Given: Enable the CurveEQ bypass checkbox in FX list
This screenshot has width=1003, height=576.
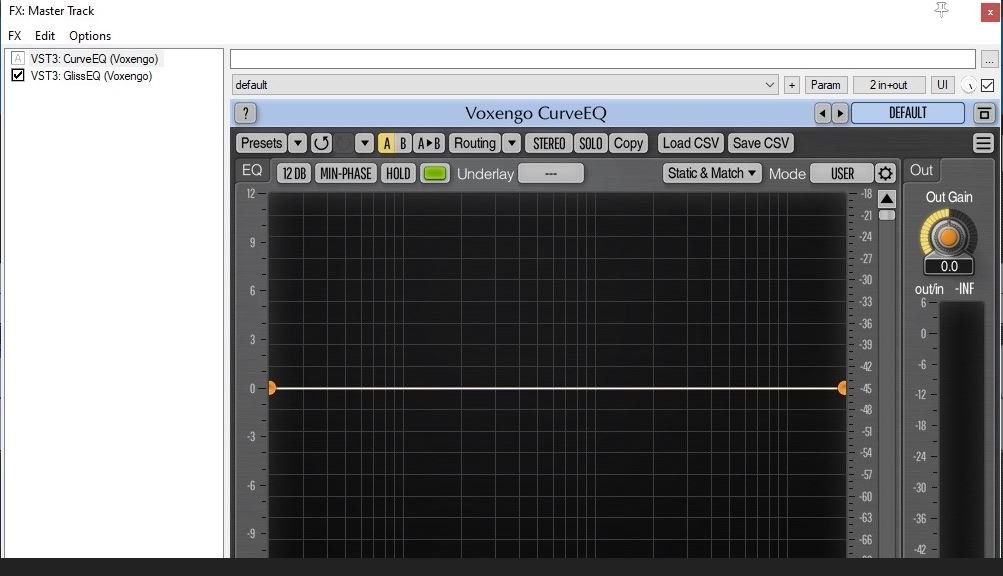Looking at the screenshot, I should point(18,58).
